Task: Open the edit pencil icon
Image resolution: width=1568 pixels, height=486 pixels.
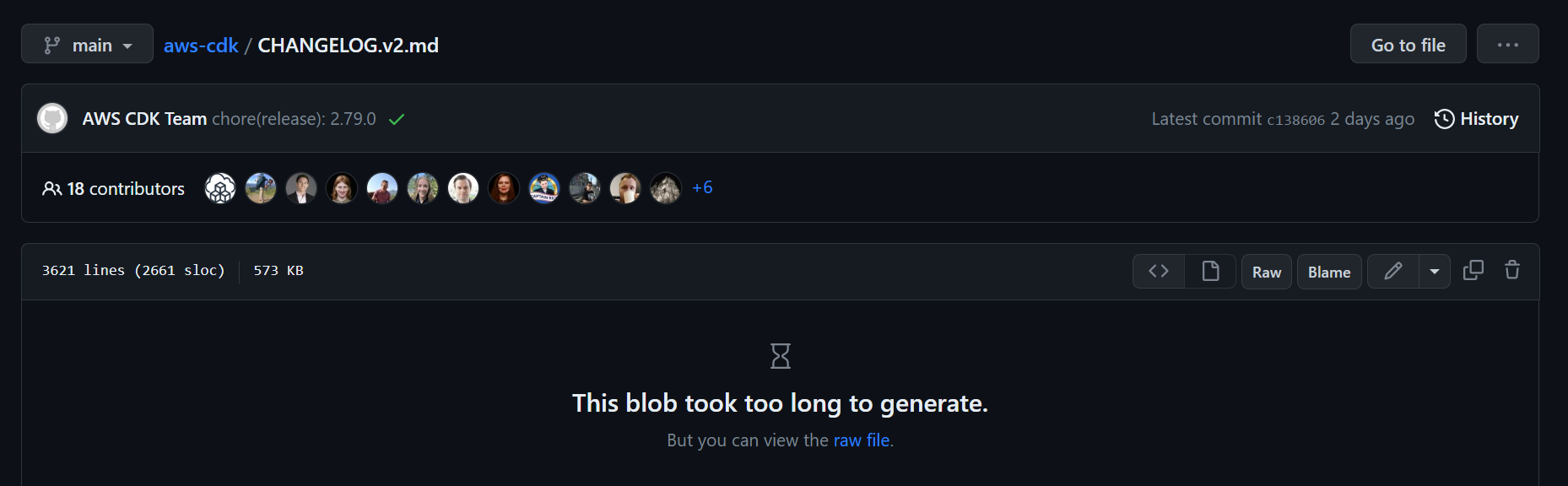Action: click(x=1392, y=271)
